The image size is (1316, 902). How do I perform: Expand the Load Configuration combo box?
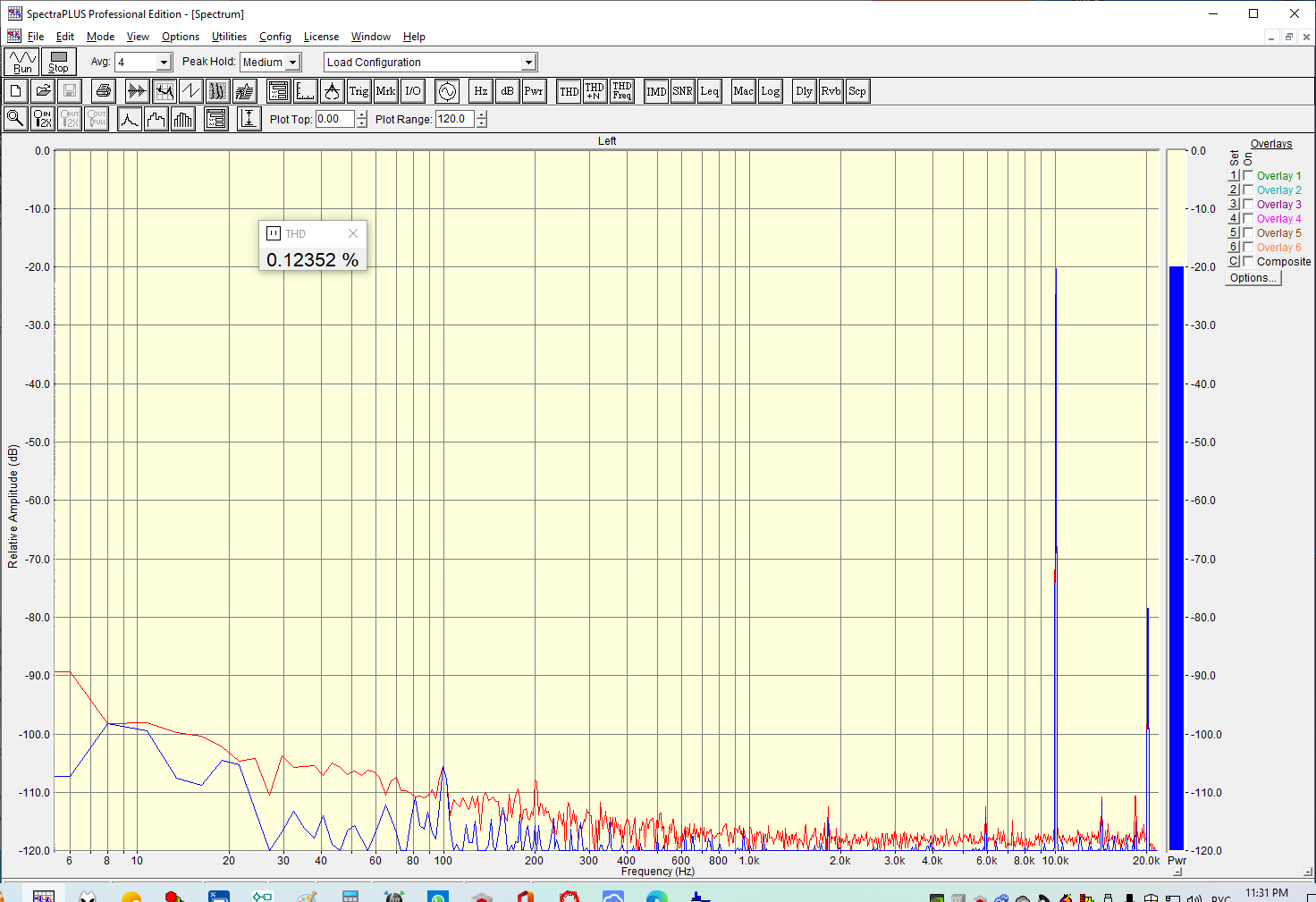[x=528, y=63]
